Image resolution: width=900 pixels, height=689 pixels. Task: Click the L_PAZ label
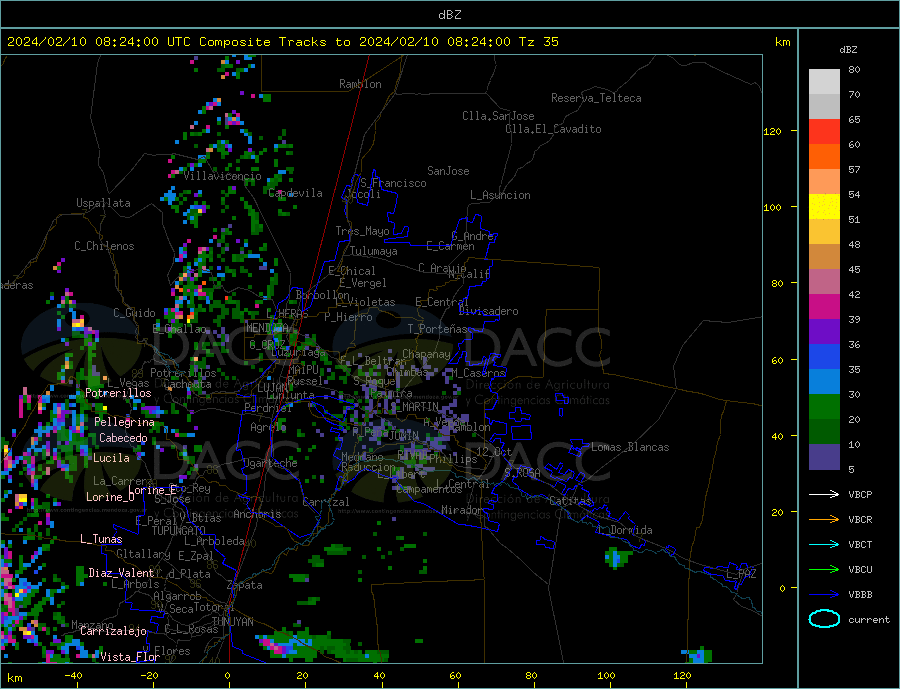(x=741, y=574)
